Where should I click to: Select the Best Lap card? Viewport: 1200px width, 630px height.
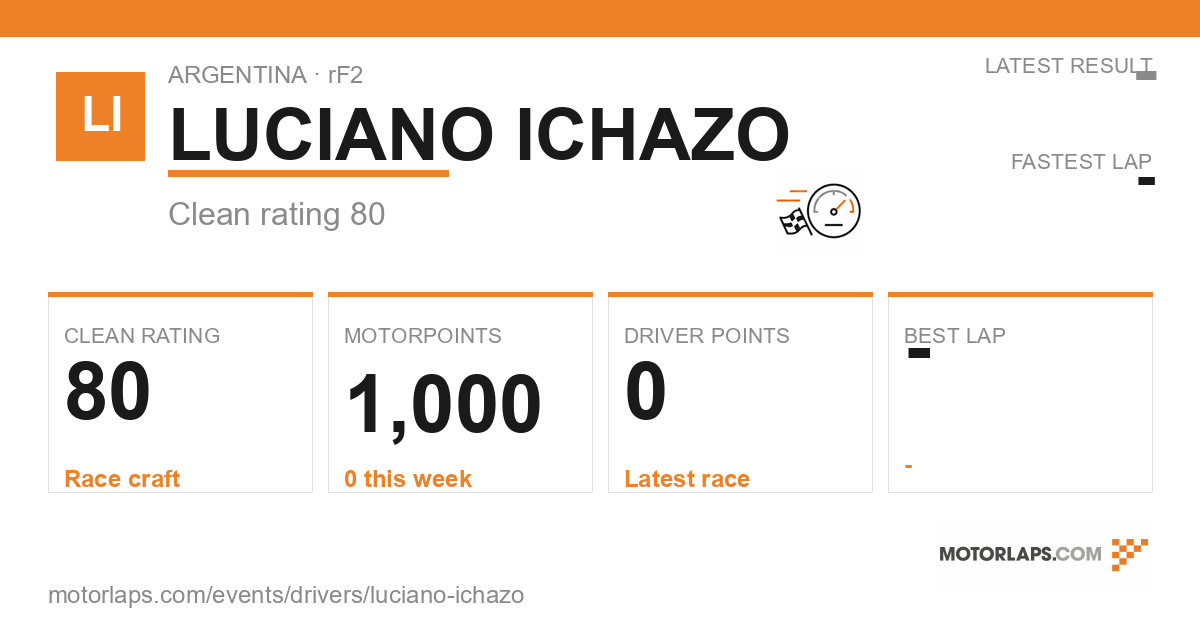click(1020, 393)
